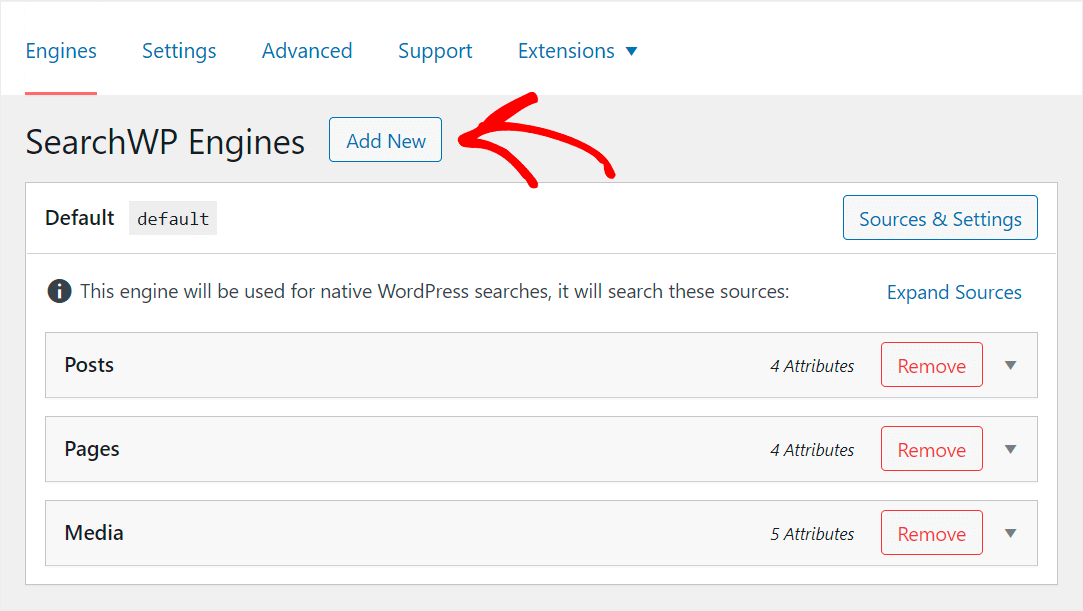The width and height of the screenshot is (1083, 611).
Task: Remove the Posts source
Action: click(932, 365)
